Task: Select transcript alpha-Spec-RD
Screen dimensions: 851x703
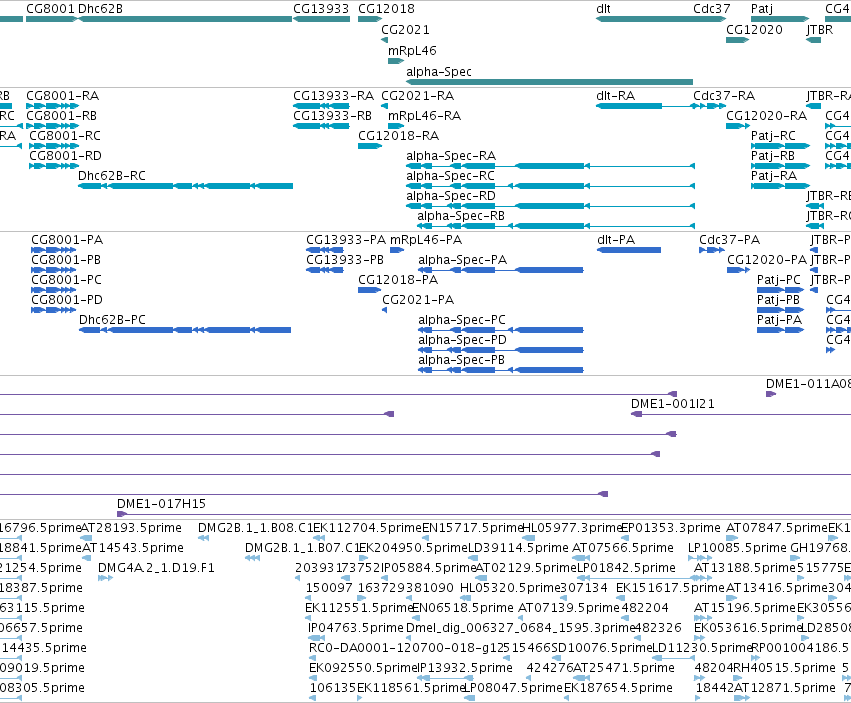Action: click(x=550, y=206)
